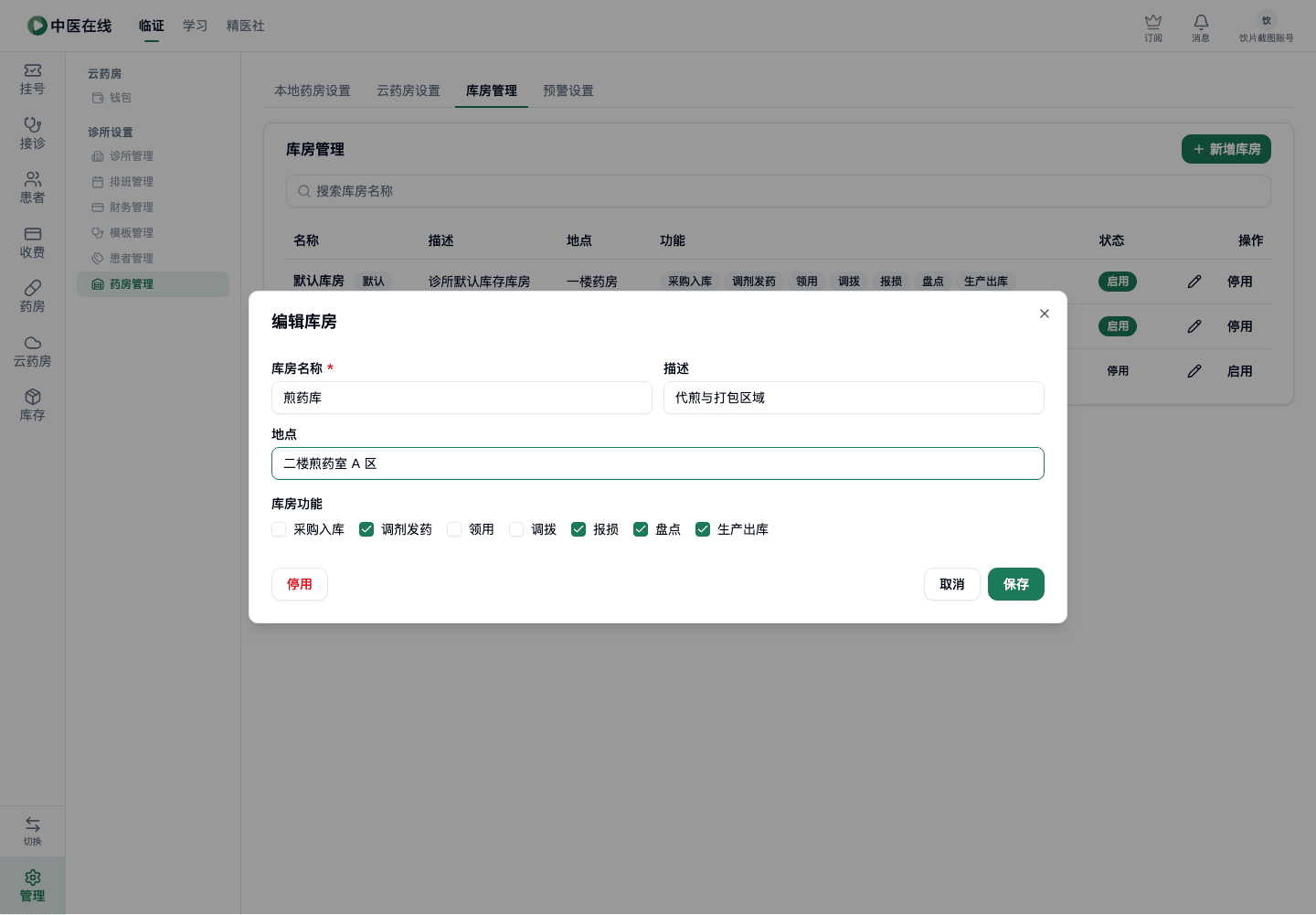Switch to 本地药房设置 tab
This screenshot has width=1316, height=915.
click(313, 90)
